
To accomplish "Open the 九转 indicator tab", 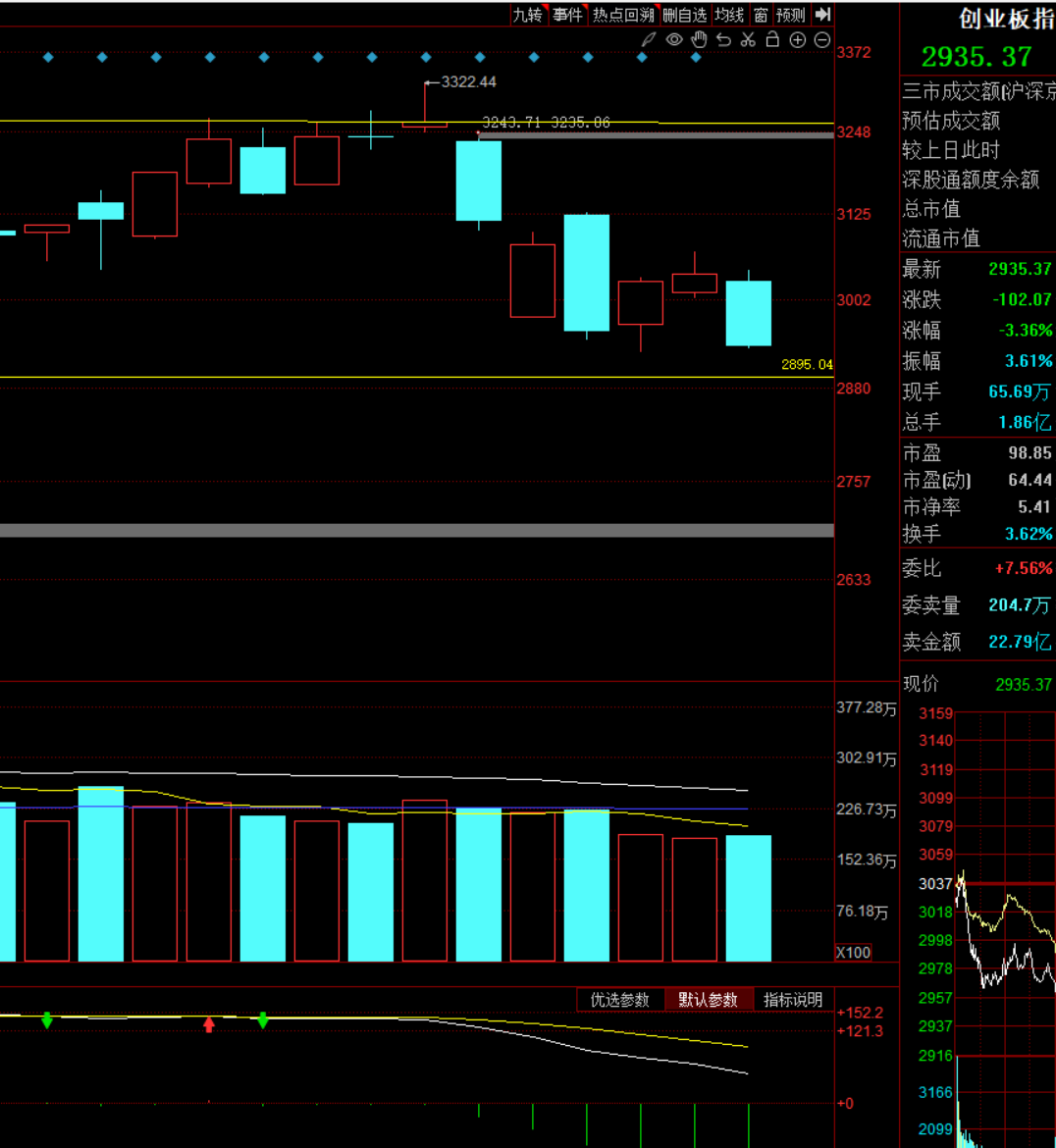I will (528, 15).
